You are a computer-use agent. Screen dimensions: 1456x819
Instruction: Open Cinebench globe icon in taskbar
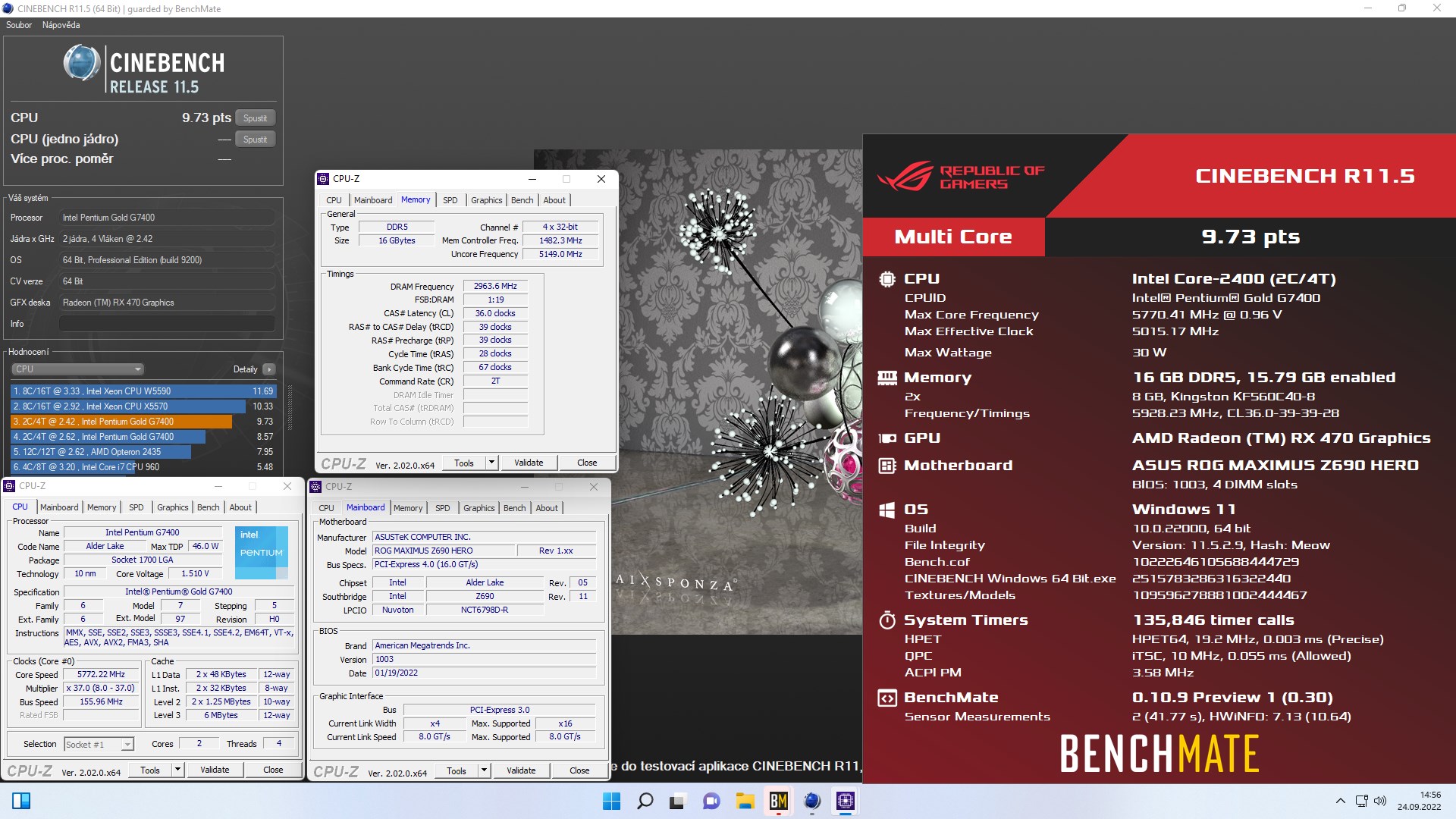click(811, 801)
